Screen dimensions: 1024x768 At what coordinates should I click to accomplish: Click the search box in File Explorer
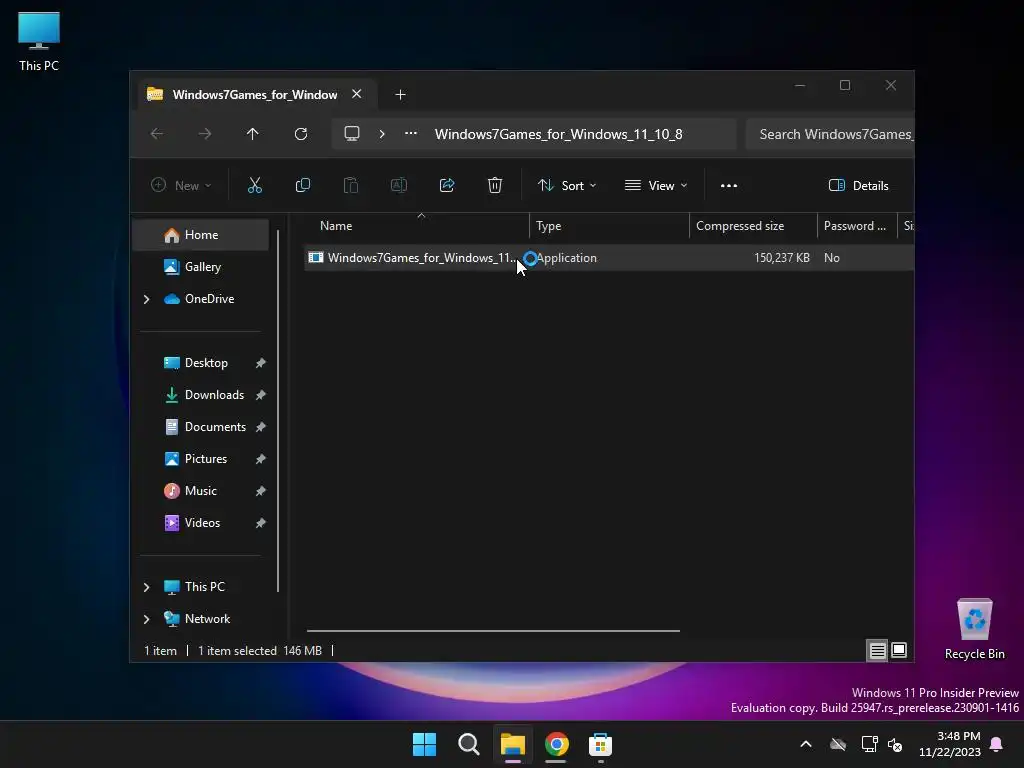(830, 134)
